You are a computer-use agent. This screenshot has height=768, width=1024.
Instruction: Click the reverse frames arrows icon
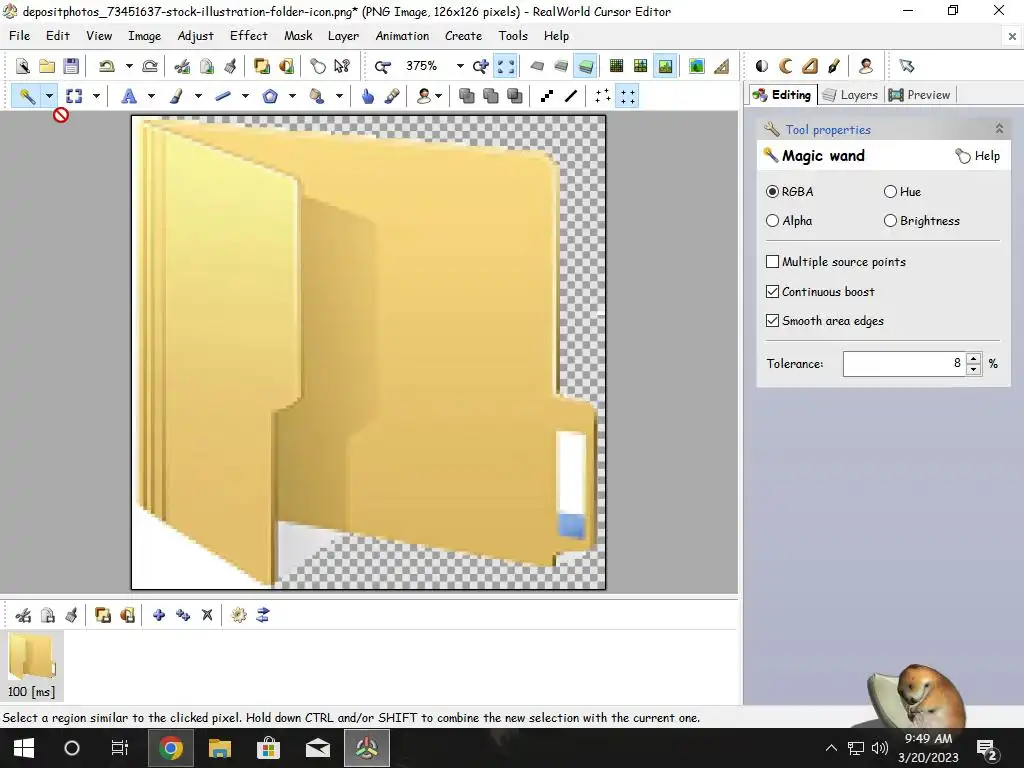[x=263, y=615]
